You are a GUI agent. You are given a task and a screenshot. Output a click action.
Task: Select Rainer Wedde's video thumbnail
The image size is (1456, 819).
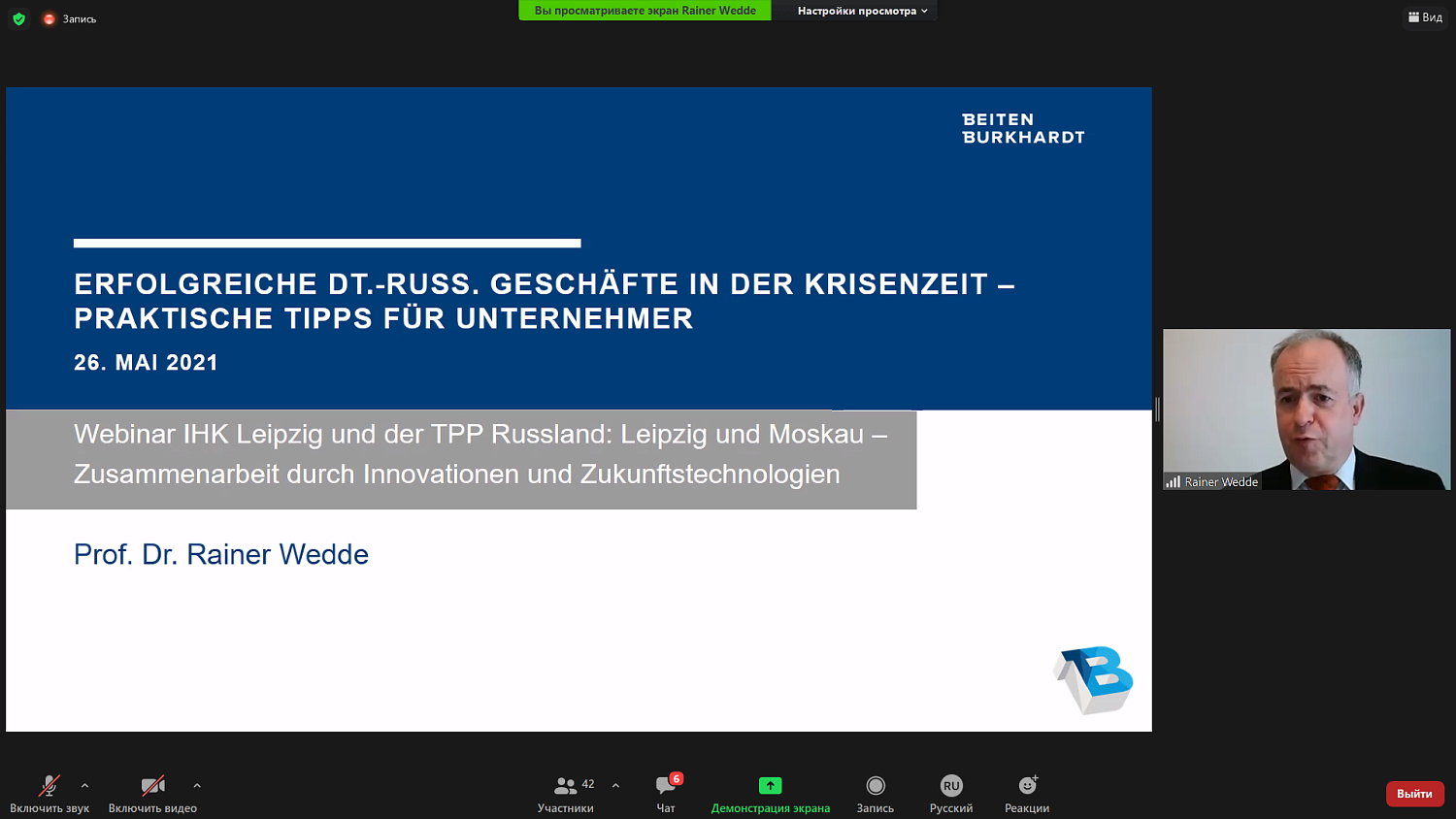point(1307,409)
